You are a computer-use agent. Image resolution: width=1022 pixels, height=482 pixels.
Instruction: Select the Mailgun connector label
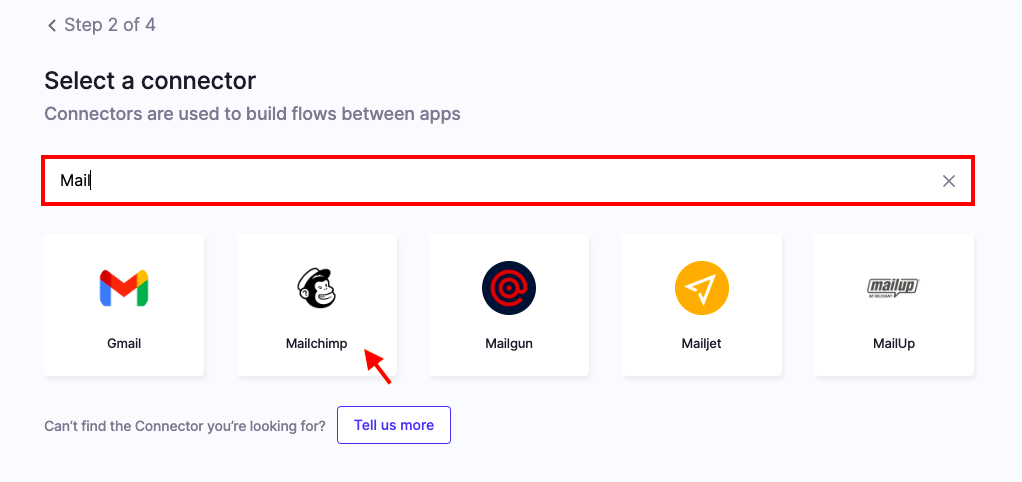click(509, 343)
